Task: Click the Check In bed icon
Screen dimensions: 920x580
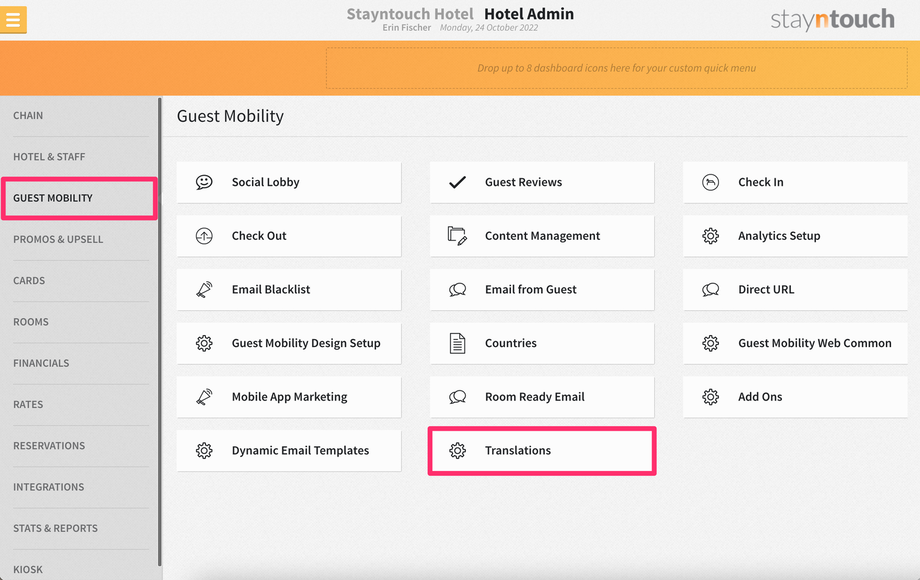Action: pyautogui.click(x=711, y=182)
